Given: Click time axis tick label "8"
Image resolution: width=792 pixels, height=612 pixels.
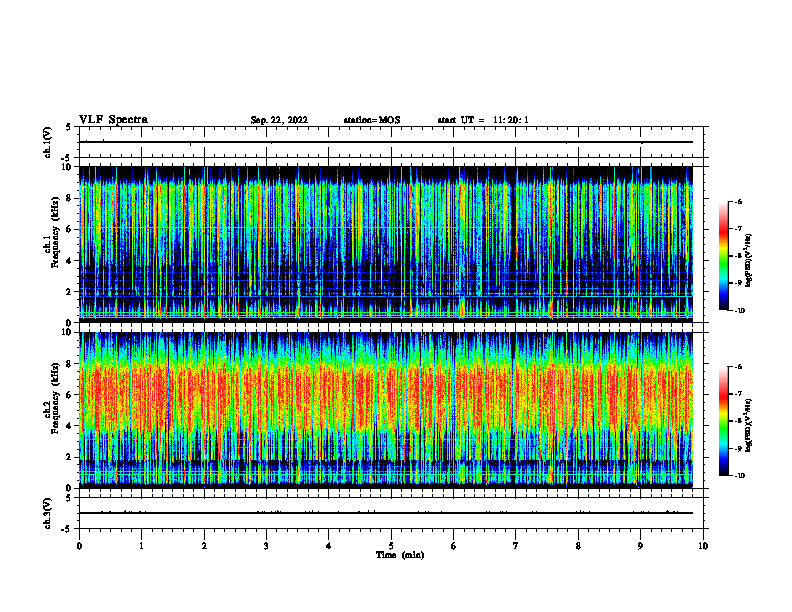Looking at the screenshot, I should pyautogui.click(x=578, y=546).
